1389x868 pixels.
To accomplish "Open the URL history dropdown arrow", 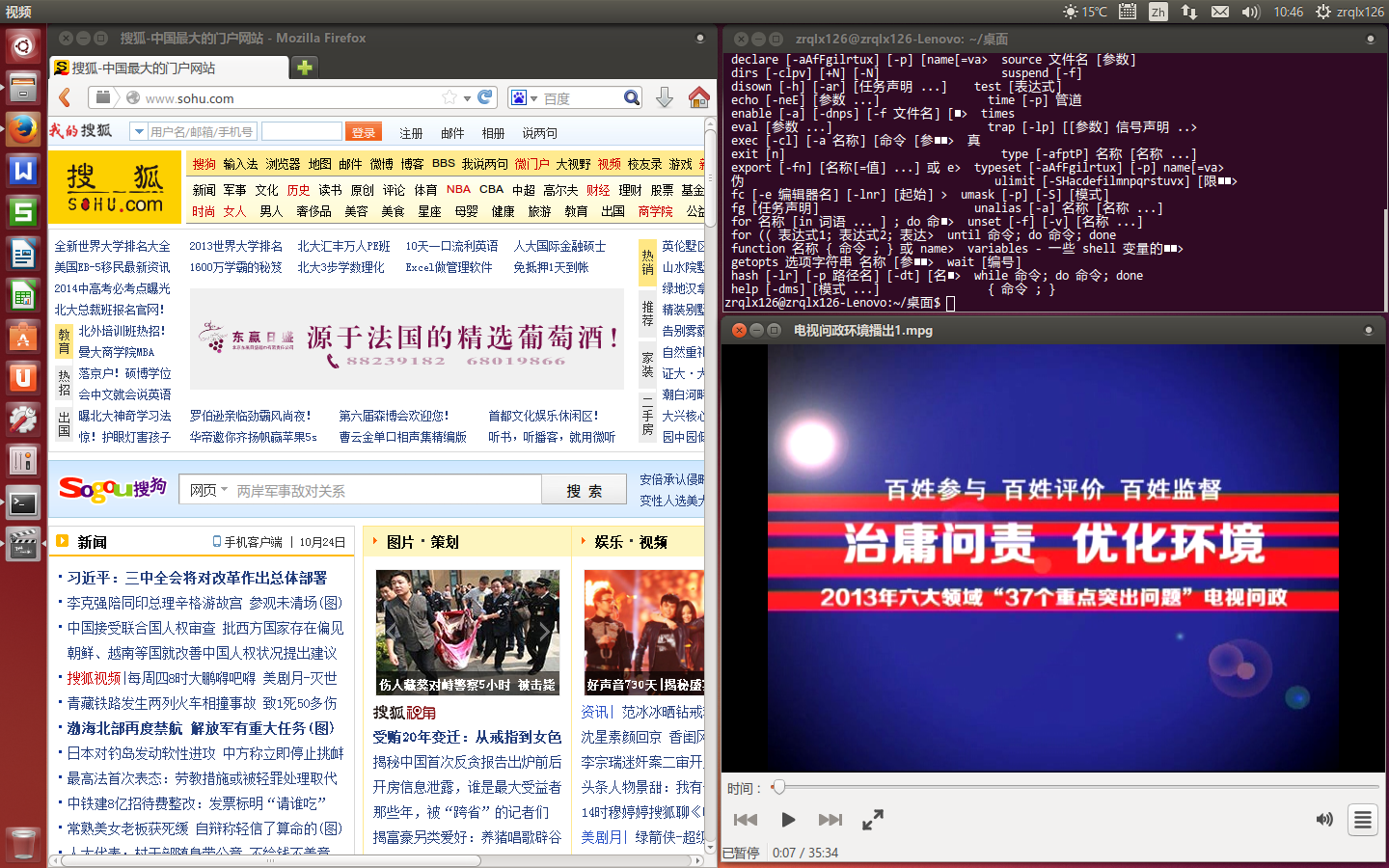I will click(467, 98).
